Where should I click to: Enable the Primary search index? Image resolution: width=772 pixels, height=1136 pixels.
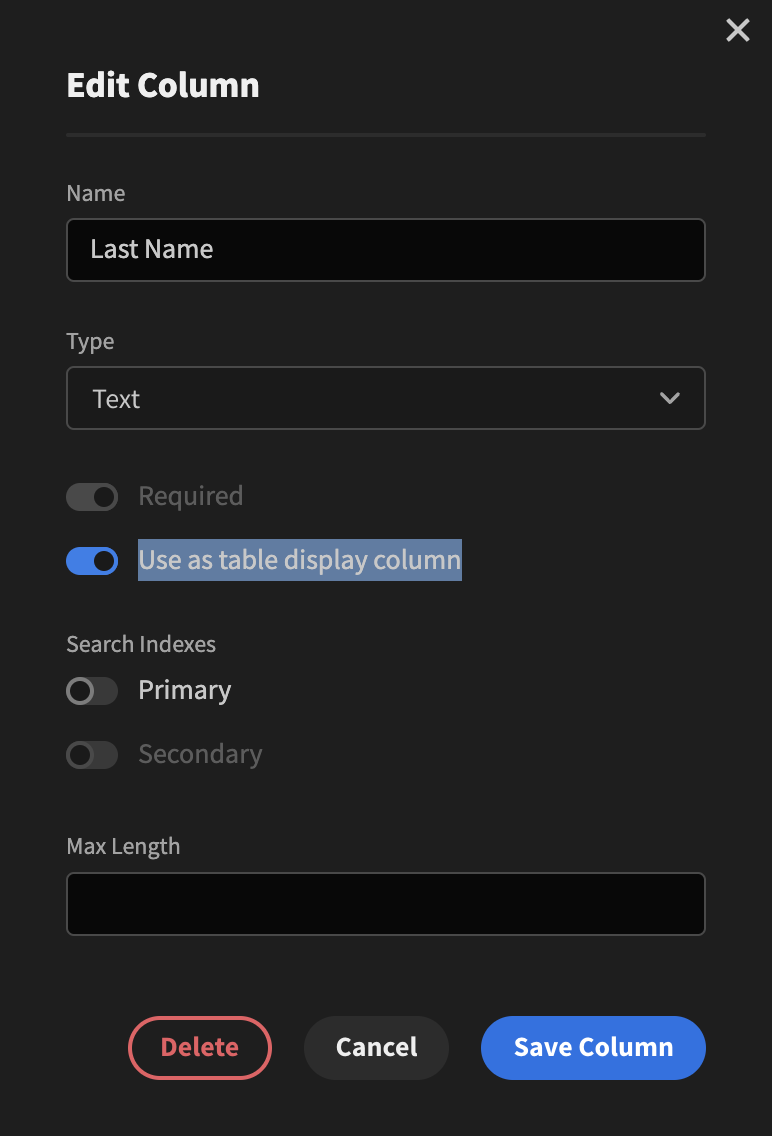(92, 691)
